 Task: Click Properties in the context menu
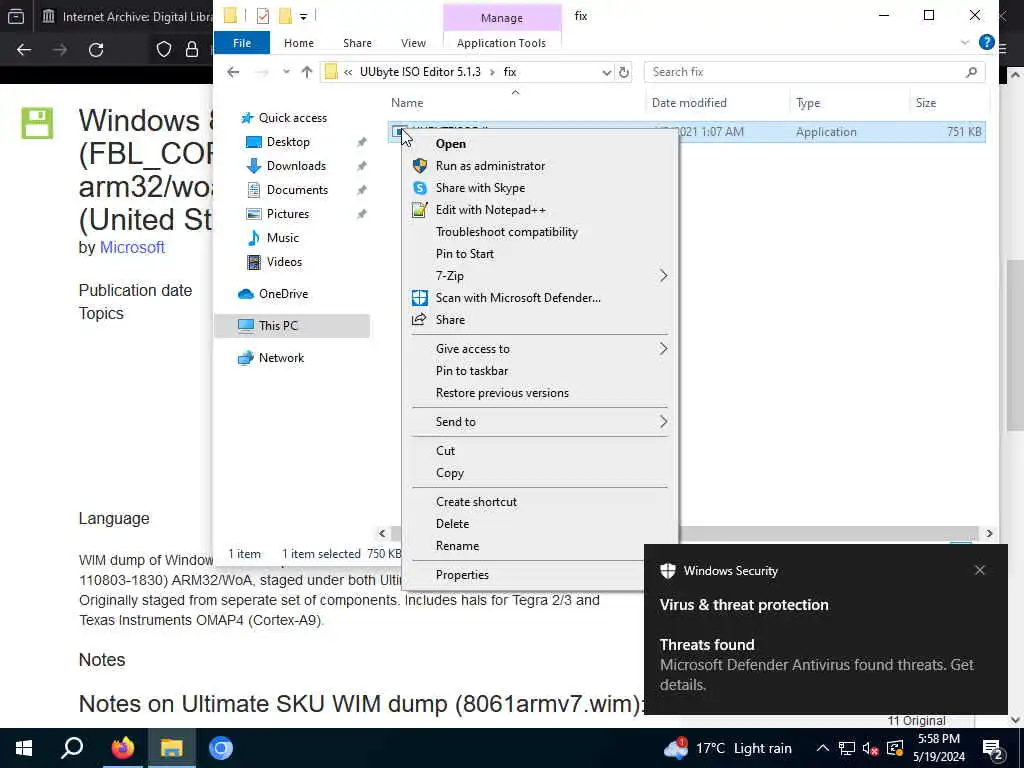tap(462, 575)
